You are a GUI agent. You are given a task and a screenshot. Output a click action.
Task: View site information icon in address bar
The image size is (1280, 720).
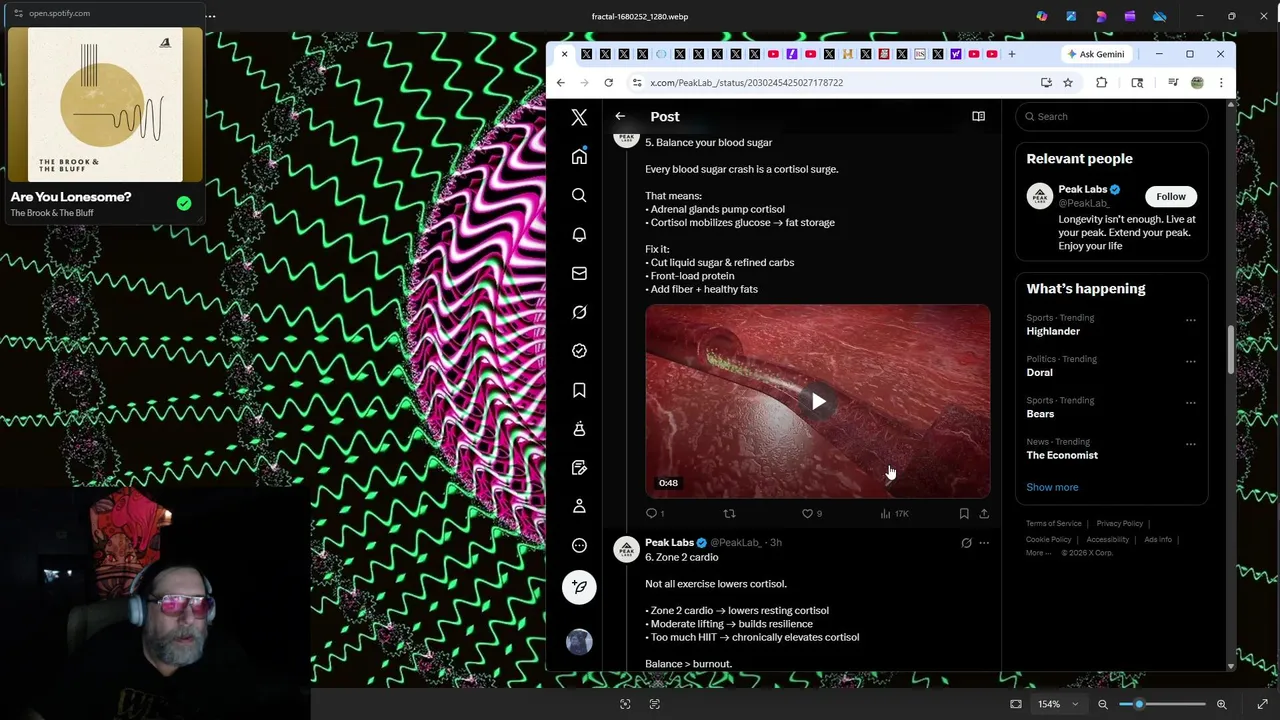click(636, 83)
